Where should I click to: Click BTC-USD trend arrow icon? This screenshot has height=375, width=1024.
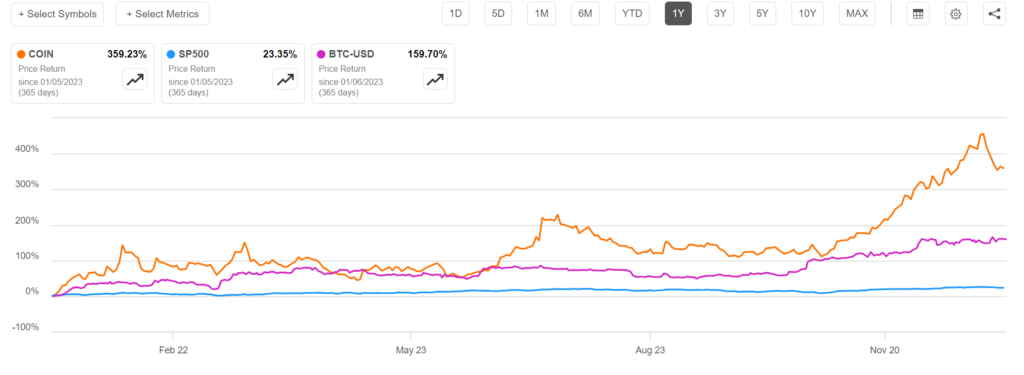436,80
